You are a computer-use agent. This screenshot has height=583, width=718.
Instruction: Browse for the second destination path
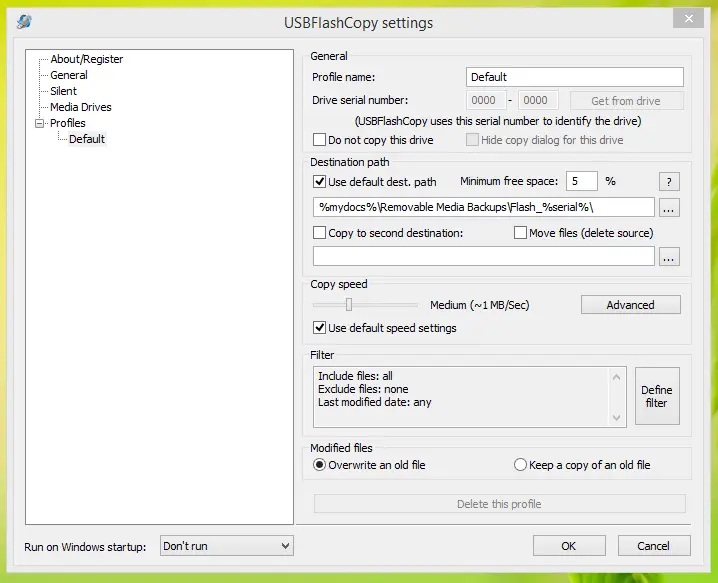pos(669,256)
